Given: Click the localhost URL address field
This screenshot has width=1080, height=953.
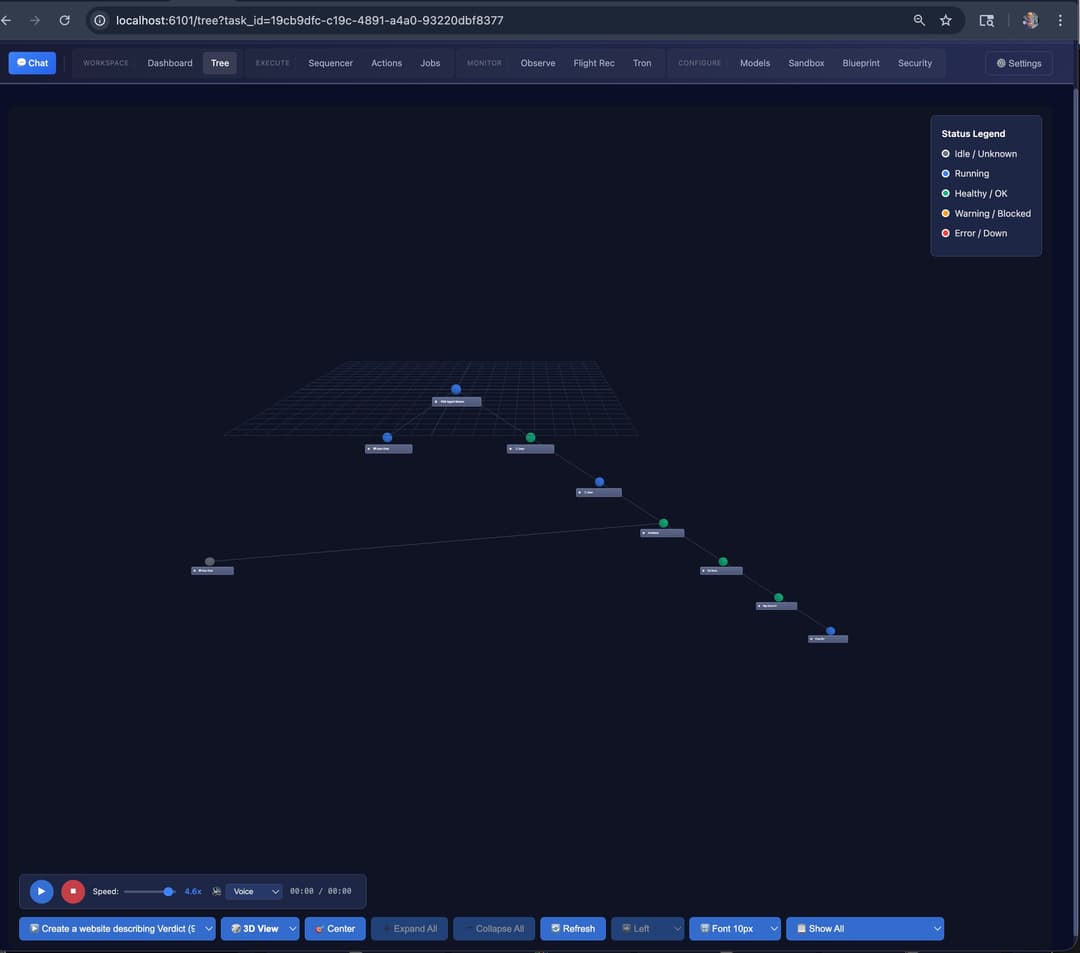Looking at the screenshot, I should pos(400,20).
